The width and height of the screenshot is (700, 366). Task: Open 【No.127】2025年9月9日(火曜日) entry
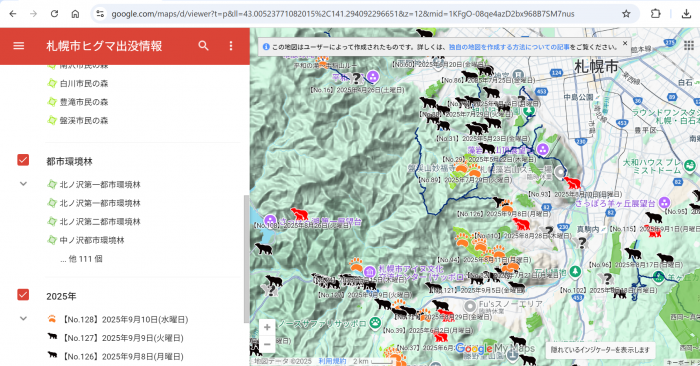click(x=122, y=338)
